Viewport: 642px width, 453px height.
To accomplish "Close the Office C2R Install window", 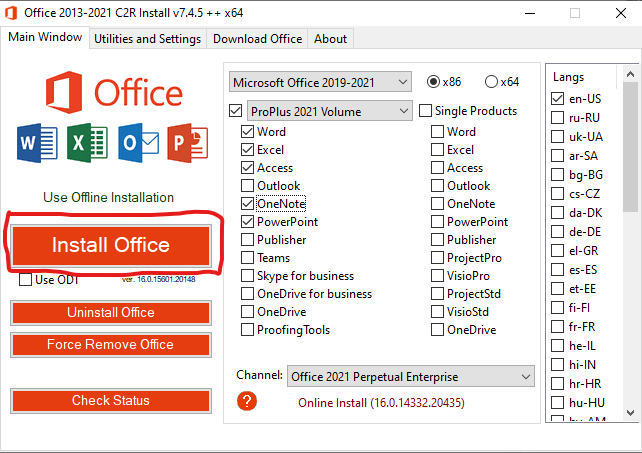I will tap(621, 13).
